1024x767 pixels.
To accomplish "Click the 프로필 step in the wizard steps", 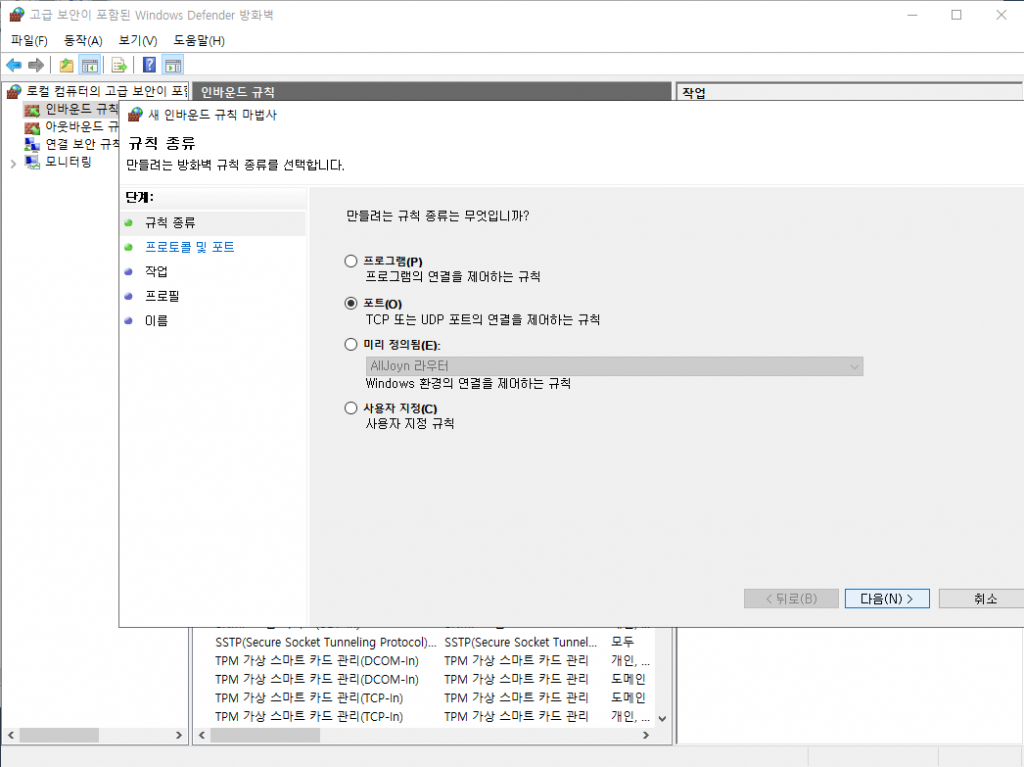I will (x=162, y=296).
